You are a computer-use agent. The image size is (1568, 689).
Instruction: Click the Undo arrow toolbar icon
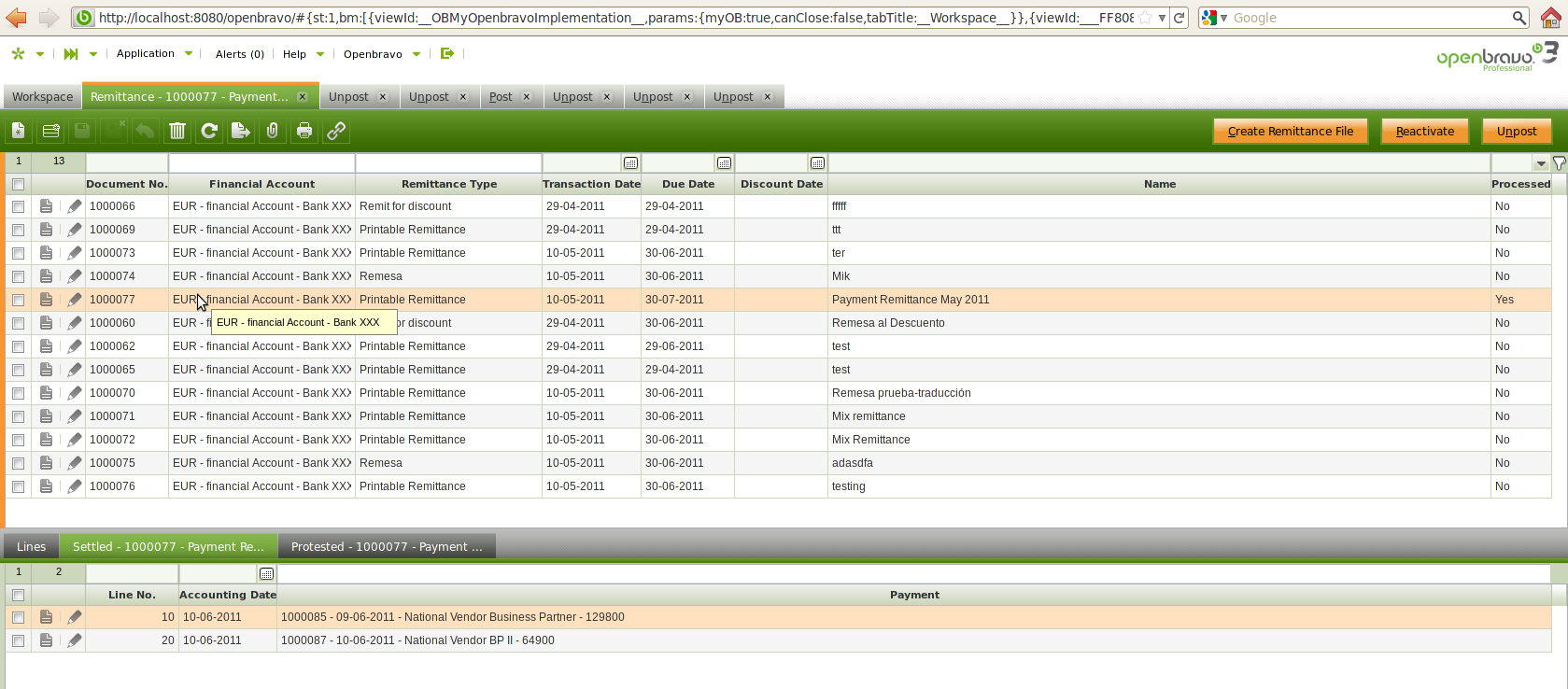[x=146, y=131]
